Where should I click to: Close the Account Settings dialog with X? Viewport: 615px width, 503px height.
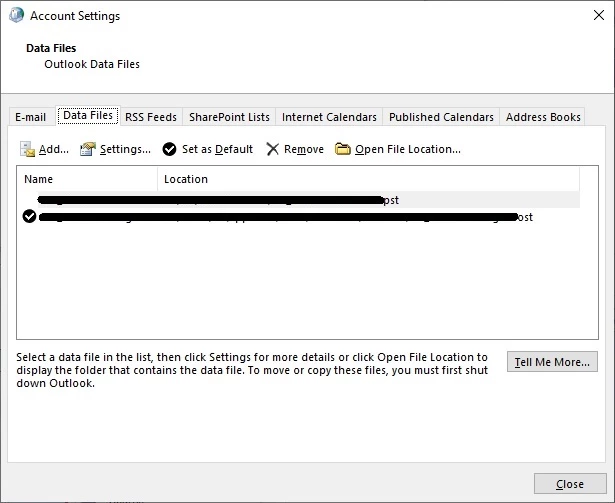599,15
